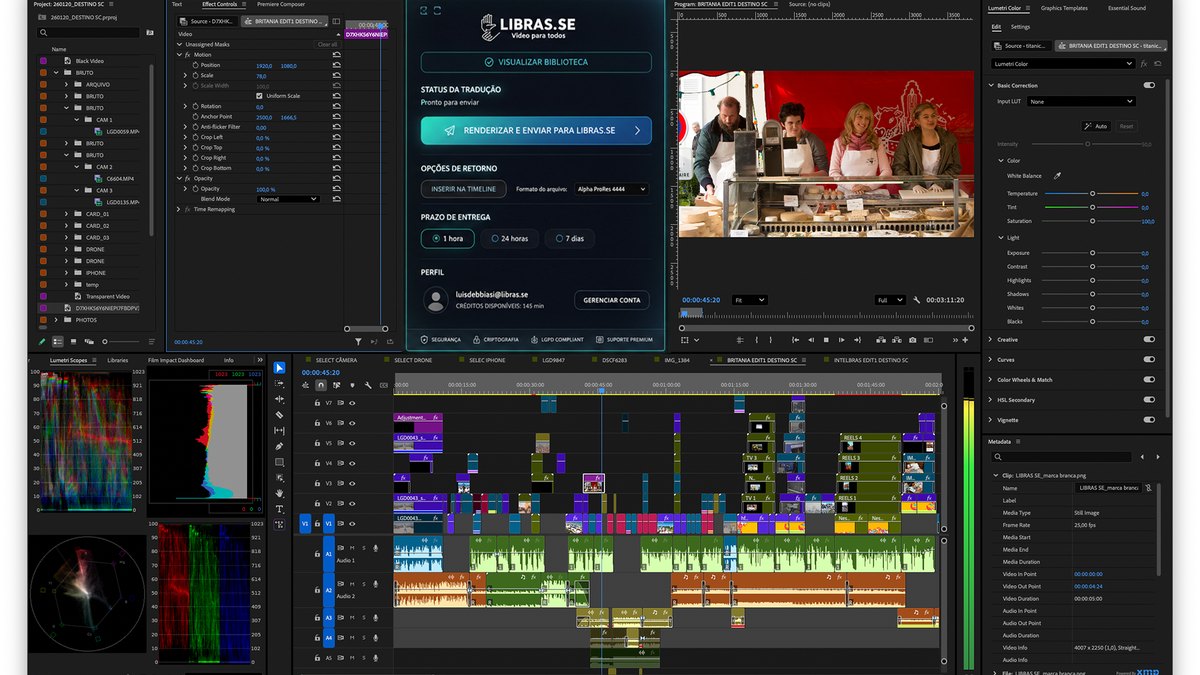Disable the Creative section switch
Viewport: 1200px width, 675px height.
(1149, 339)
